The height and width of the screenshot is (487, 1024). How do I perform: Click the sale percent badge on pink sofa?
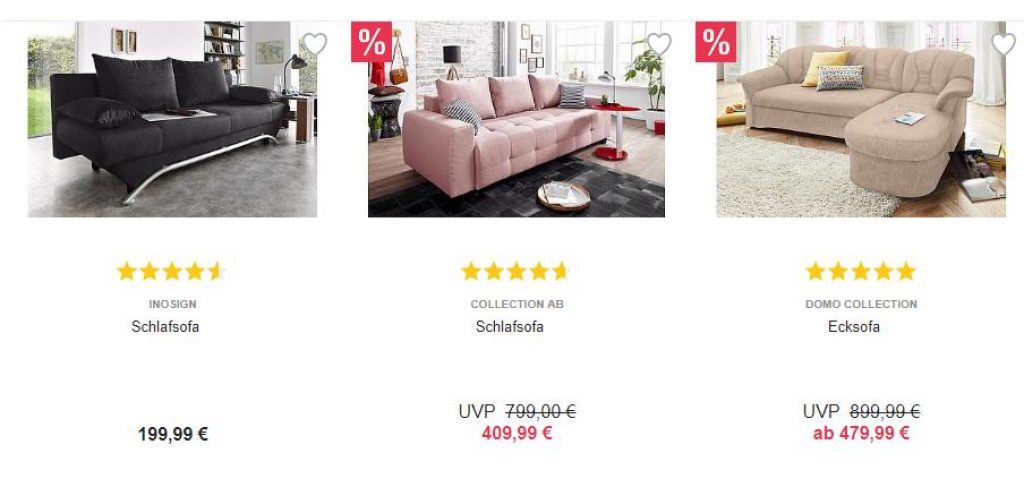pos(372,42)
